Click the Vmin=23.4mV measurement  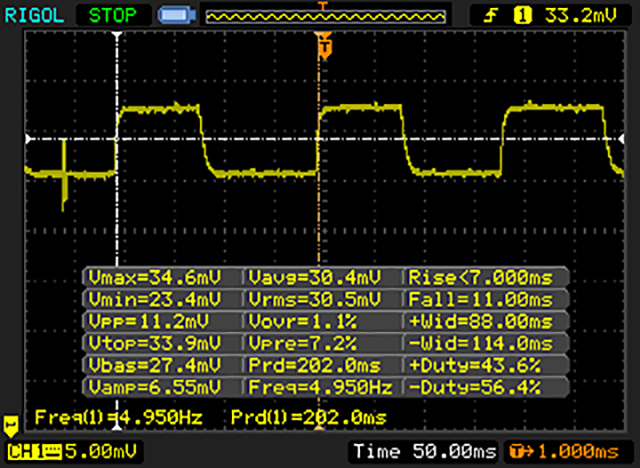pyautogui.click(x=155, y=299)
